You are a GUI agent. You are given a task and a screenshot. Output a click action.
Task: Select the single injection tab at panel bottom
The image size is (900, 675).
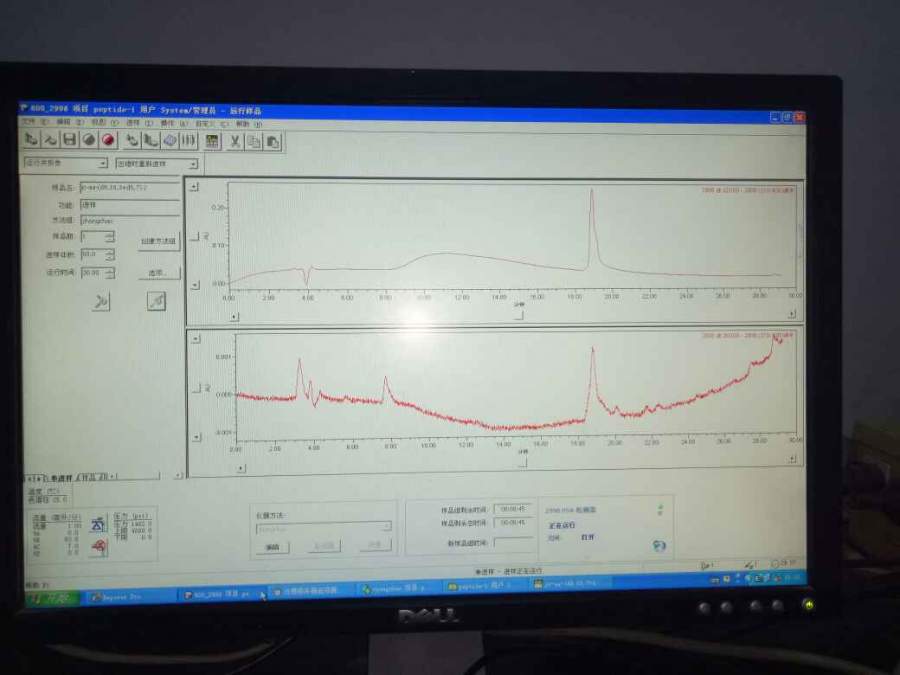coord(61,478)
